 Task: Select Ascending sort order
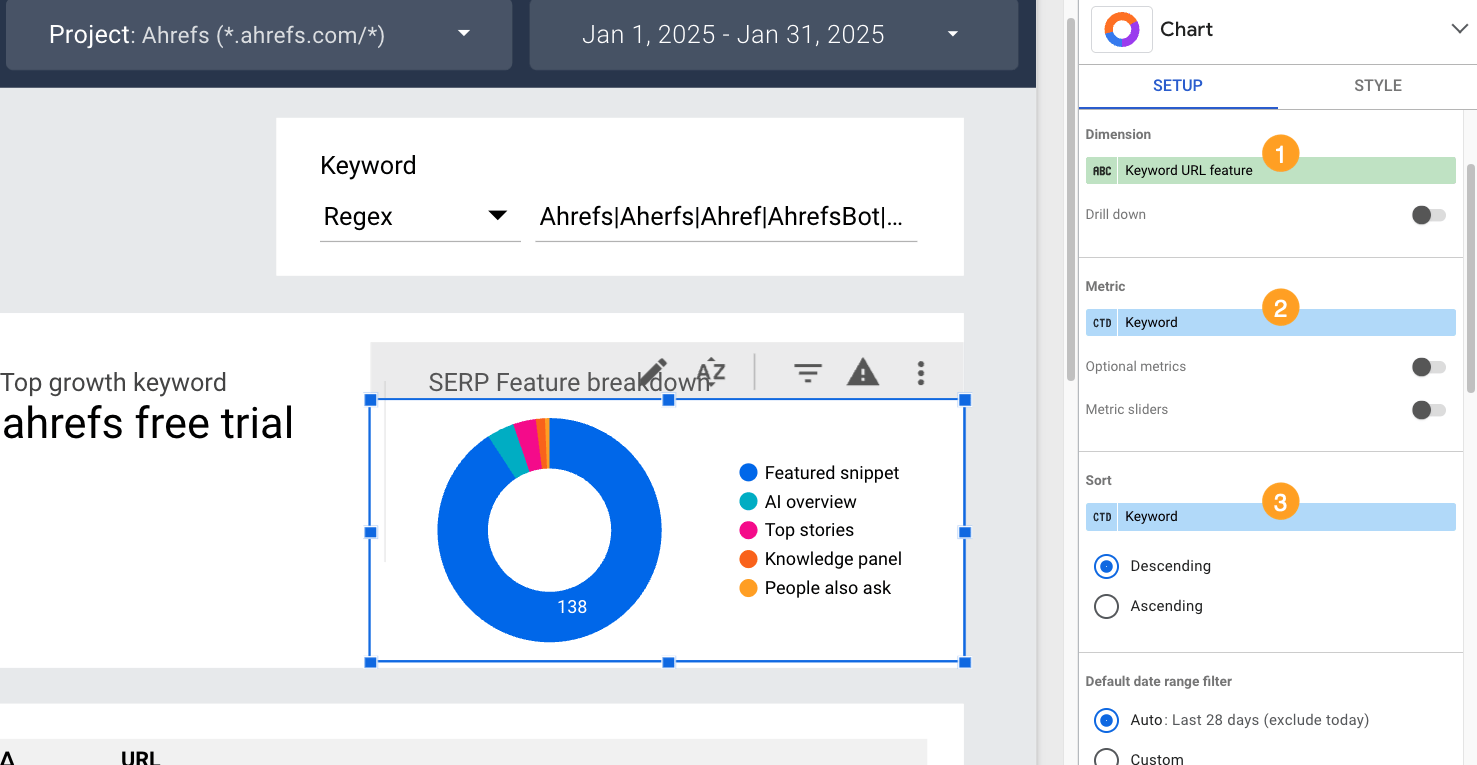[1106, 606]
